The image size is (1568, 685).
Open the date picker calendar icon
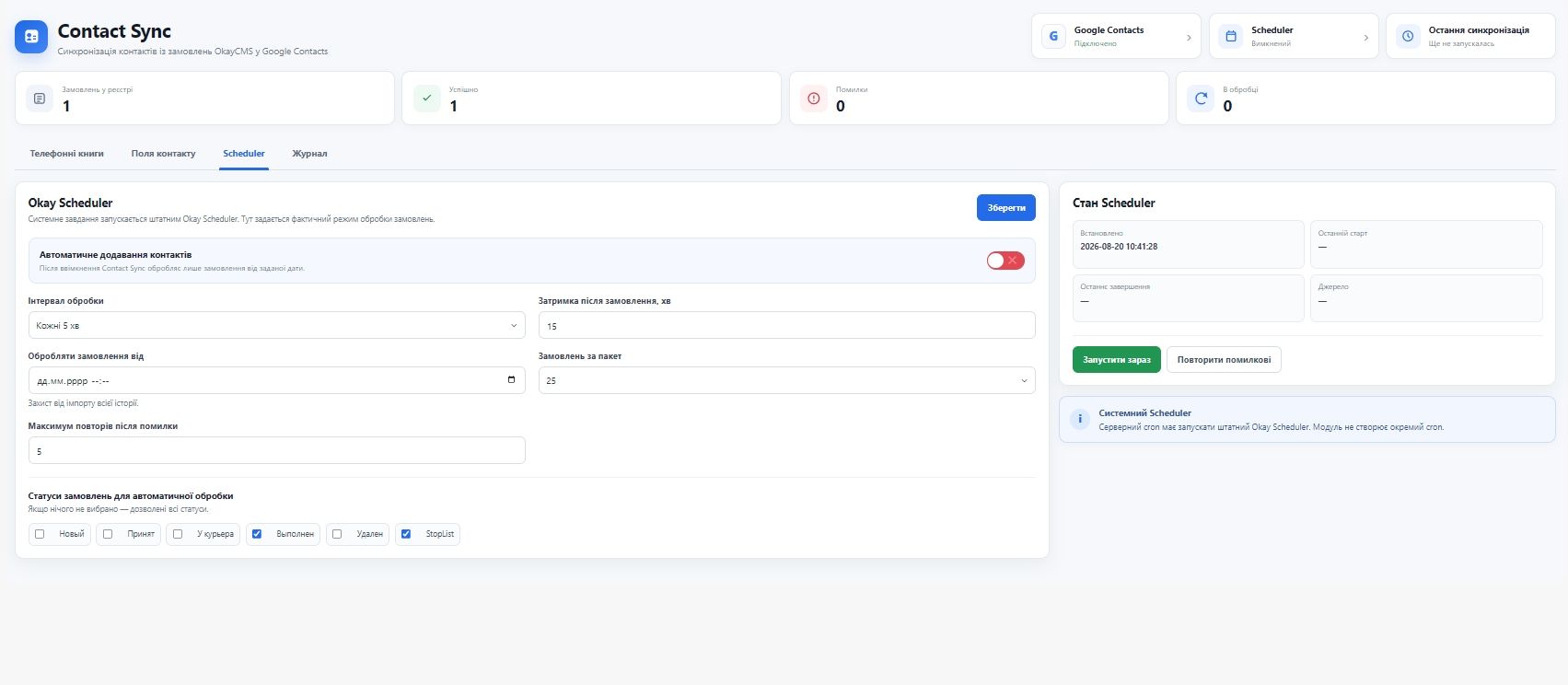click(512, 380)
